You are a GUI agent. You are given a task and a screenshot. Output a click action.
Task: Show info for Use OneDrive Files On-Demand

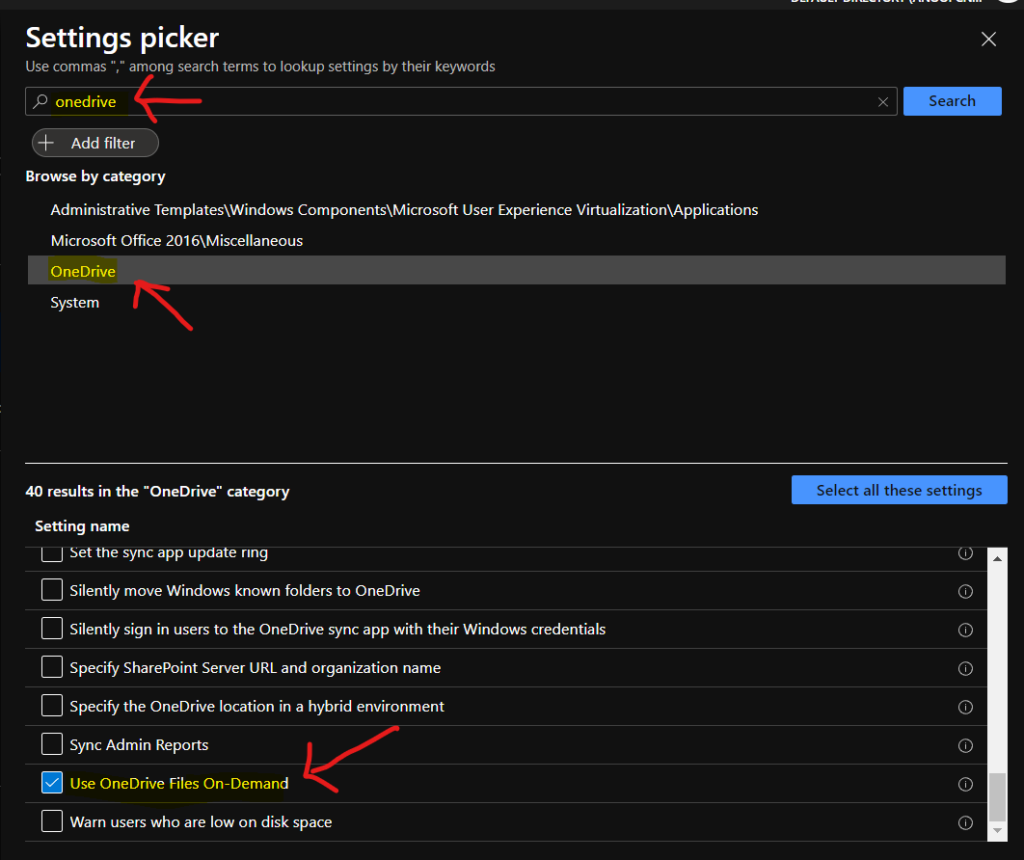click(x=965, y=784)
